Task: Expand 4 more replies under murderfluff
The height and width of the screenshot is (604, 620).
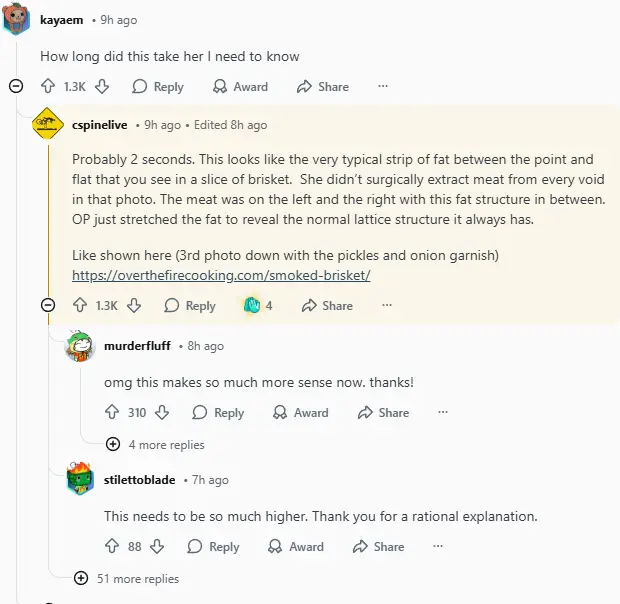Action: coord(112,444)
